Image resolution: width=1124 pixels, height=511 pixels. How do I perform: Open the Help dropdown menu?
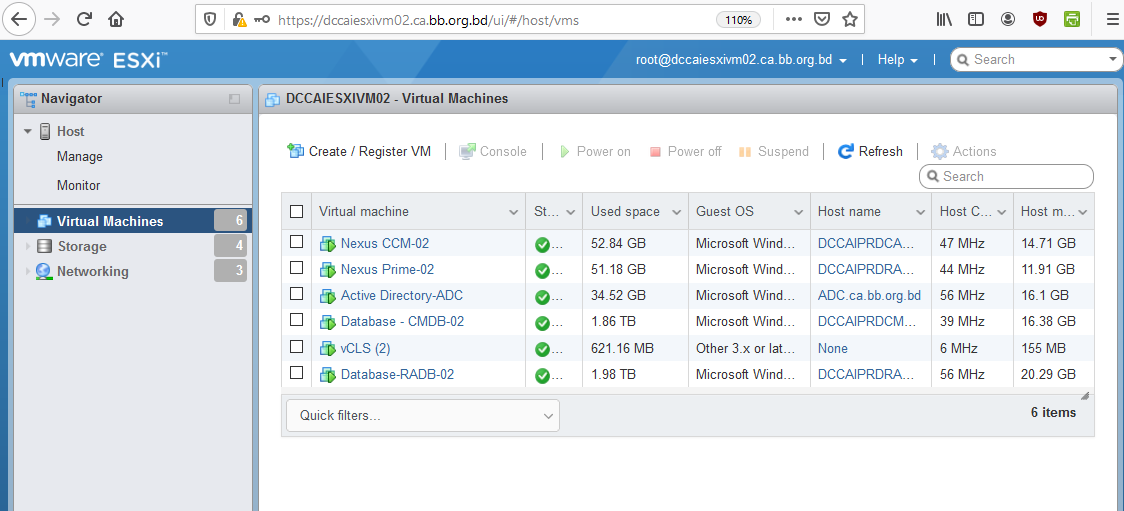[897, 59]
